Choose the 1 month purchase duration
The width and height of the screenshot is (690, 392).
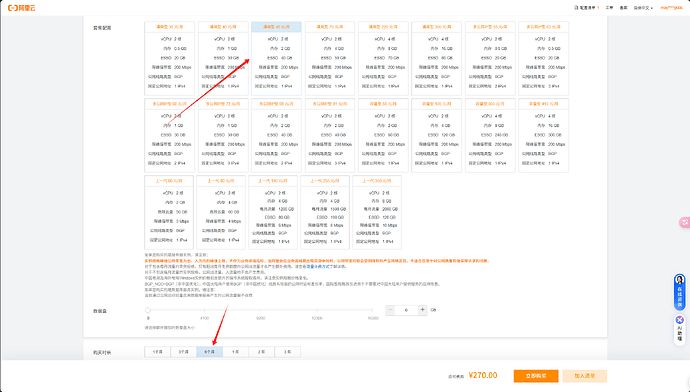pos(158,352)
